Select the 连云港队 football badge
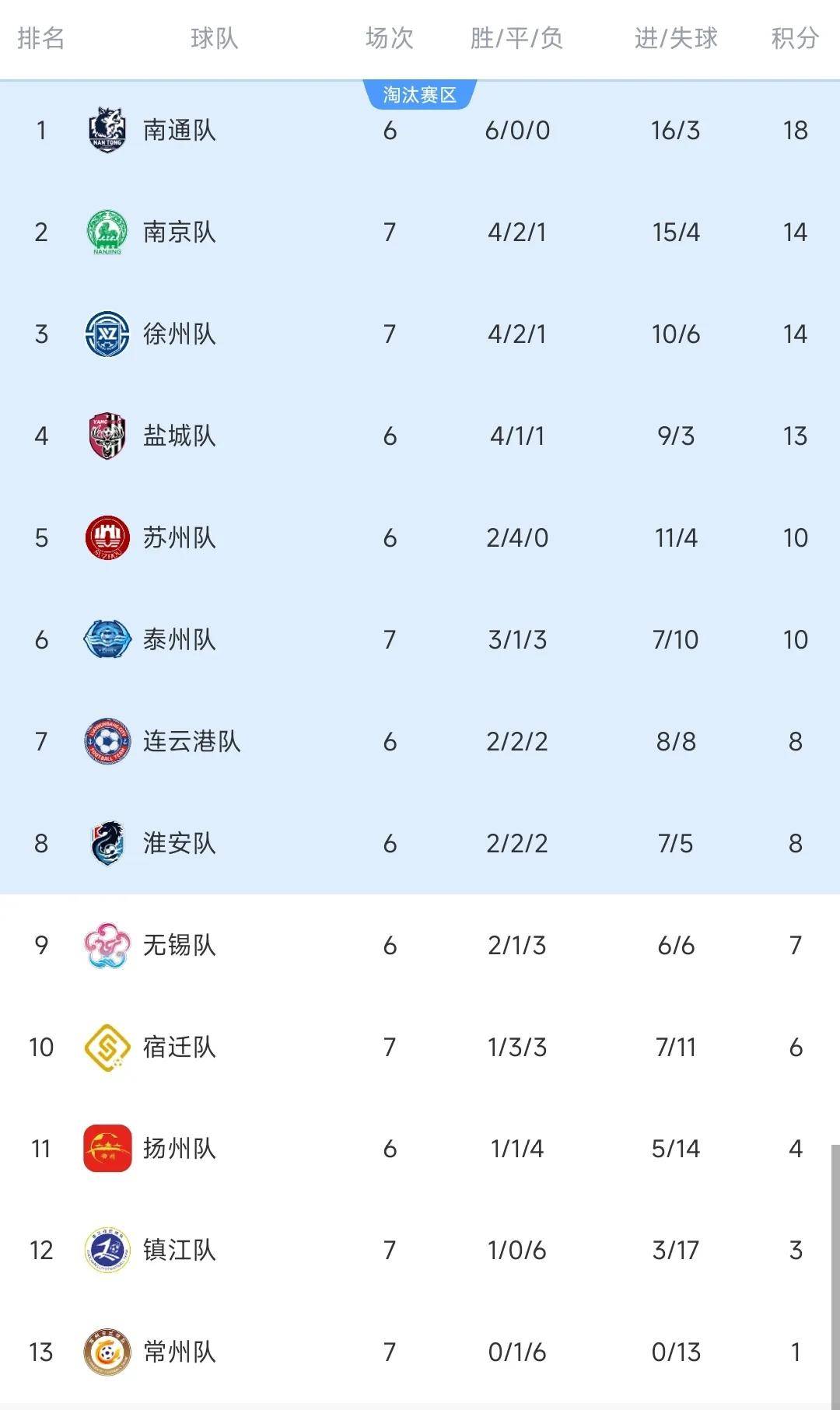 pyautogui.click(x=107, y=741)
